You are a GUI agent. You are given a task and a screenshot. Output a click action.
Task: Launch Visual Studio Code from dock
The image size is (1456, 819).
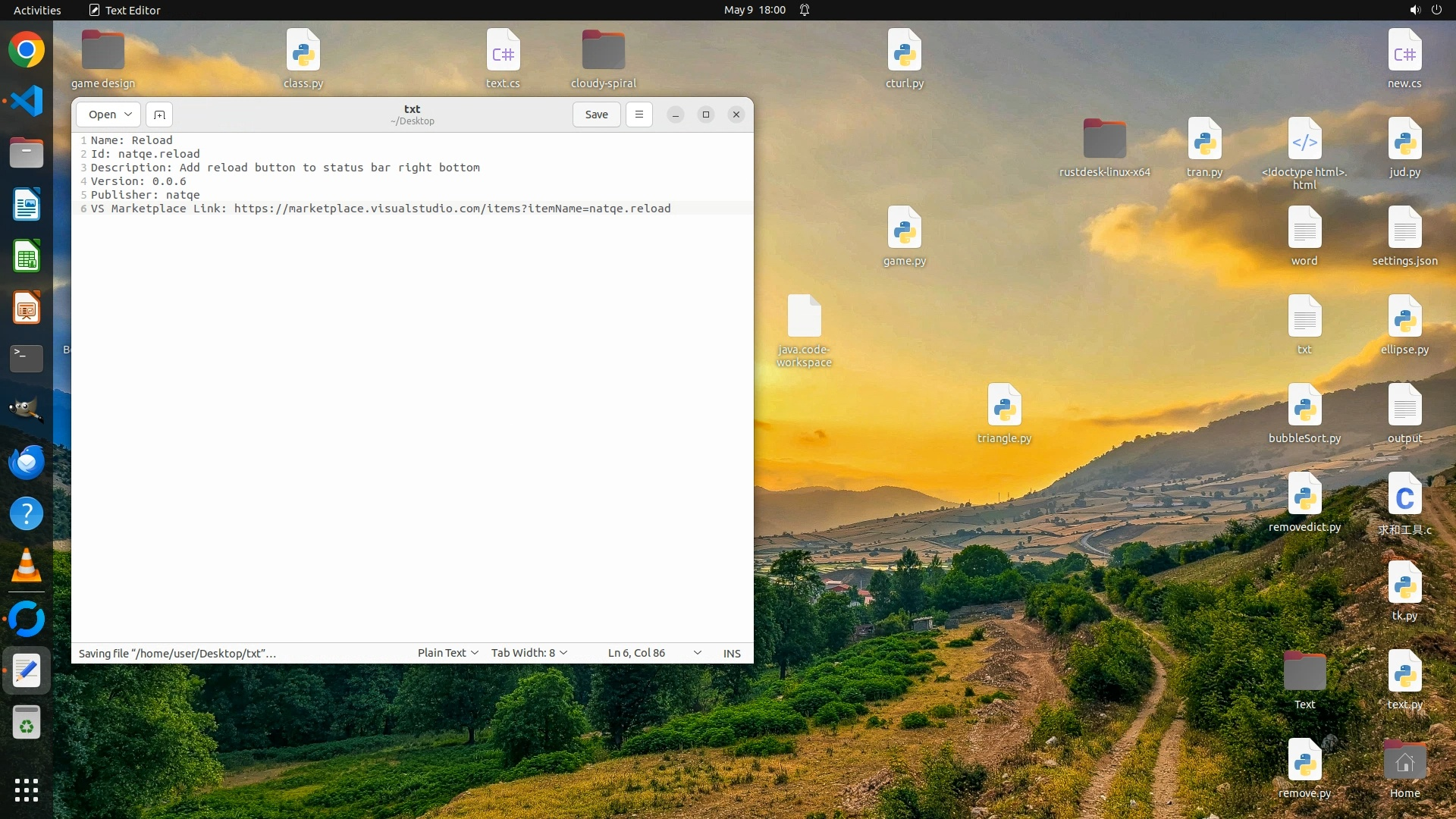(x=27, y=101)
